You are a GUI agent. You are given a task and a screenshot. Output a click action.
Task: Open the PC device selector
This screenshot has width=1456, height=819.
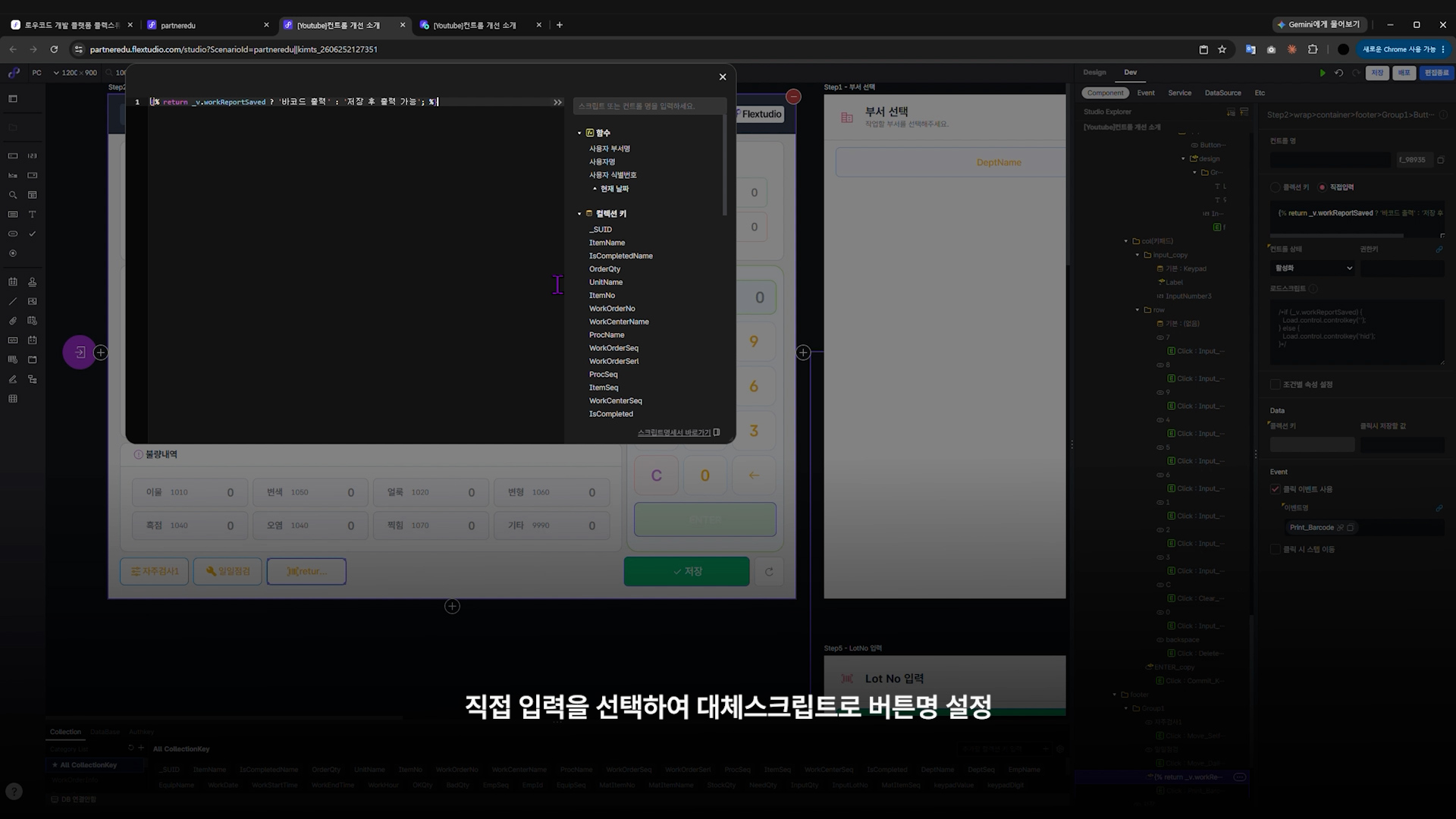pos(36,73)
